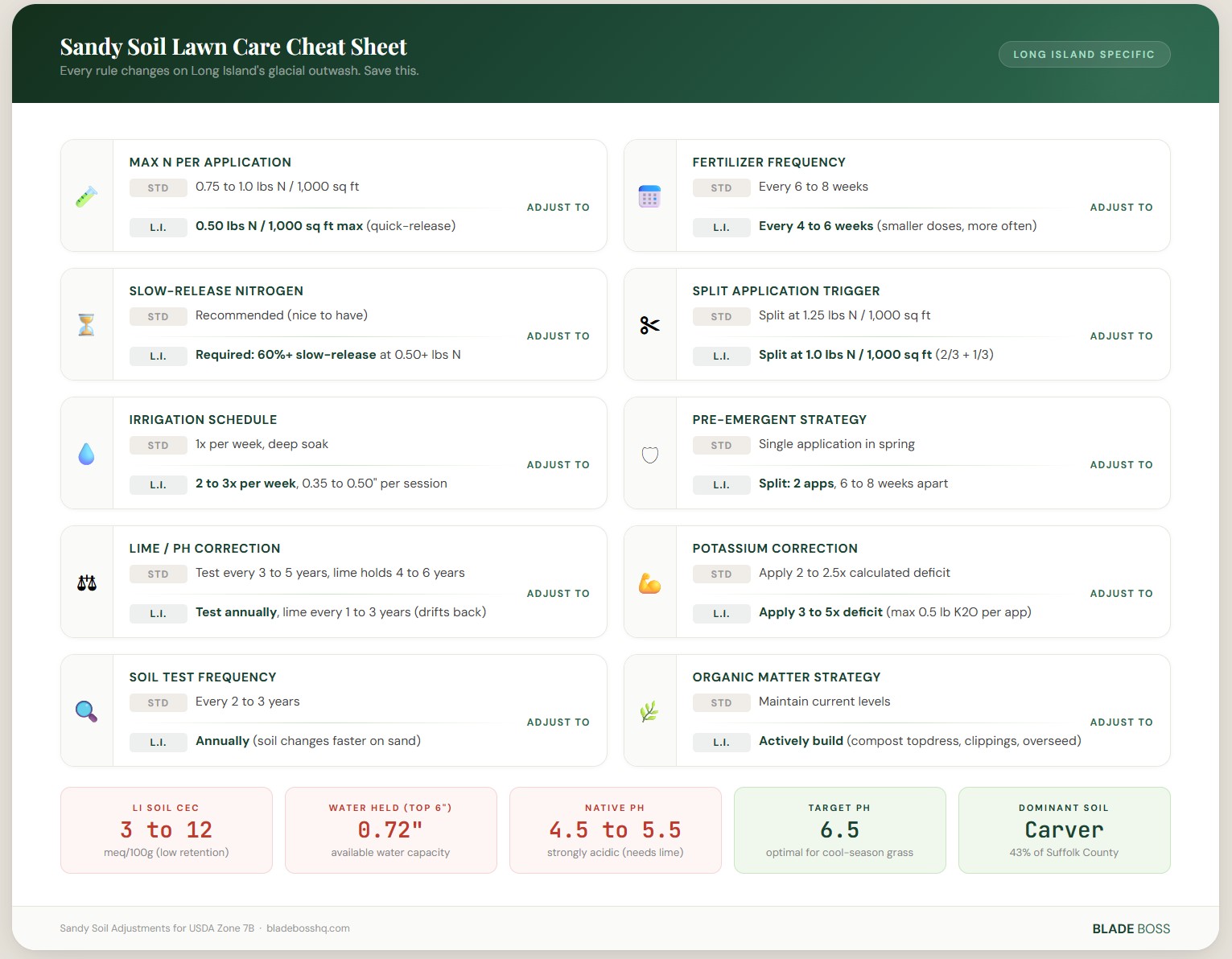This screenshot has height=959, width=1232.
Task: Select the magnifying glass icon on Soil Test Frequency
Action: coord(86,710)
